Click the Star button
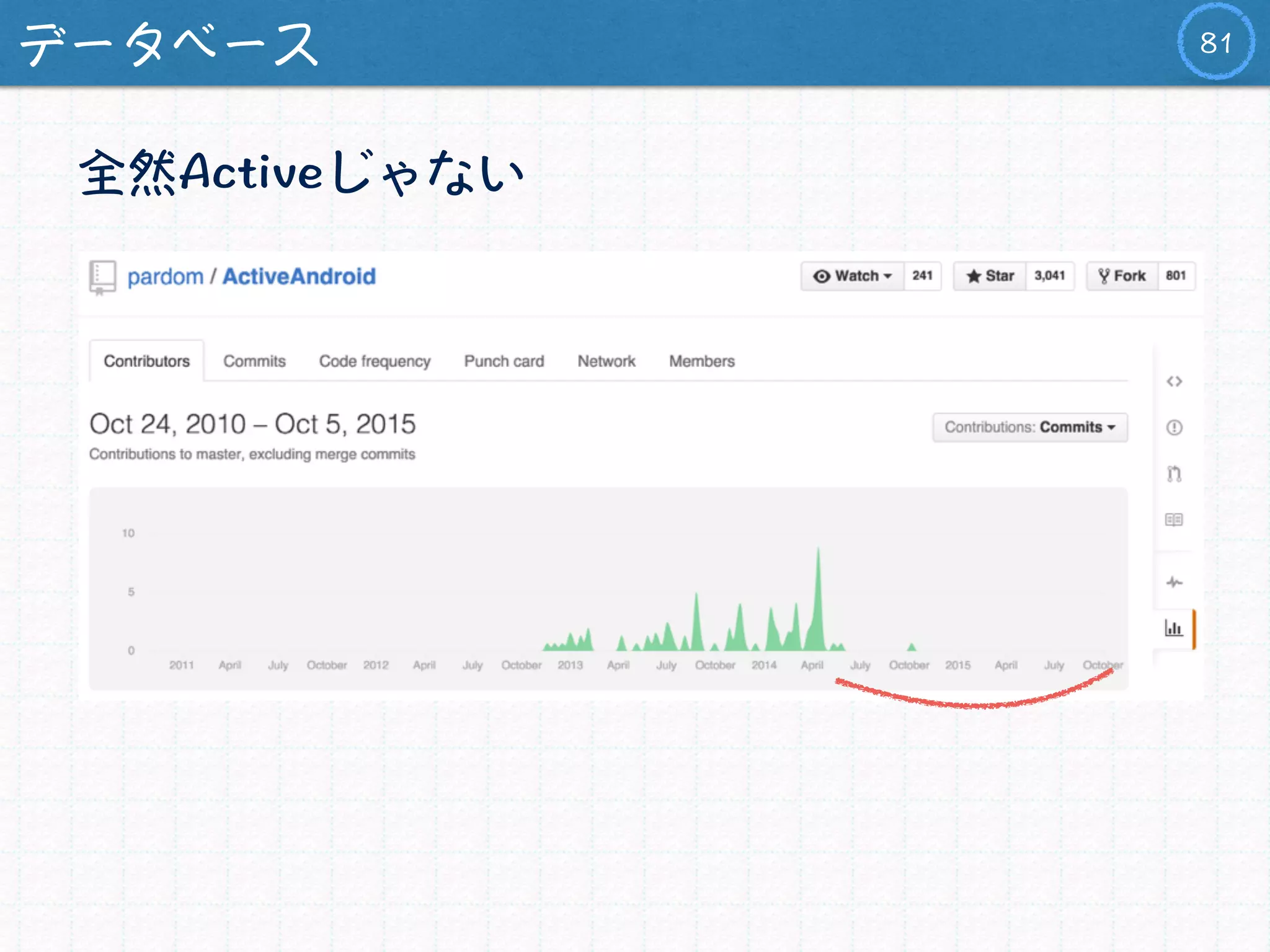 (x=990, y=276)
